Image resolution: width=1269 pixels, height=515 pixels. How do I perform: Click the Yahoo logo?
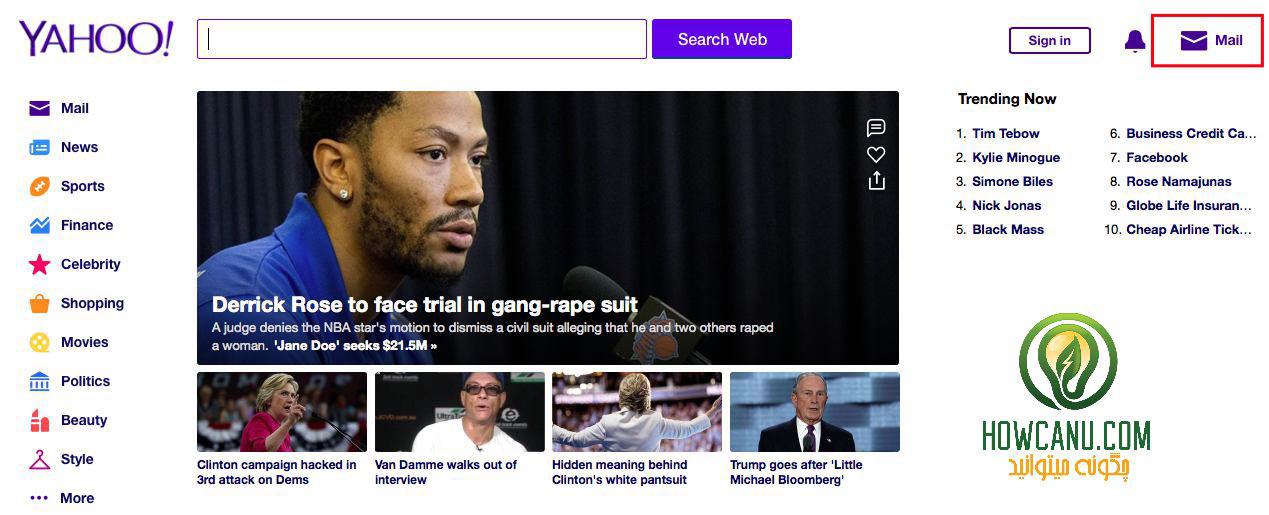(96, 39)
